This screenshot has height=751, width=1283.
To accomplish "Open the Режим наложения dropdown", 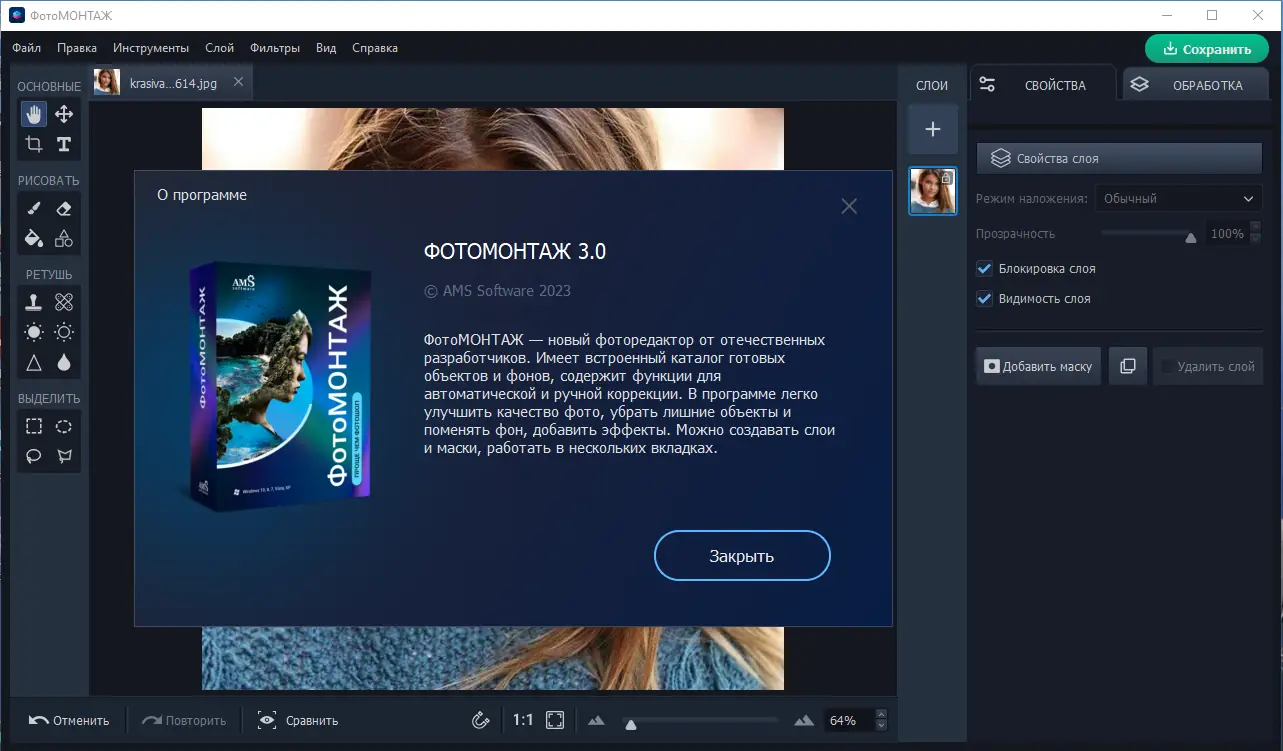I will (1178, 198).
